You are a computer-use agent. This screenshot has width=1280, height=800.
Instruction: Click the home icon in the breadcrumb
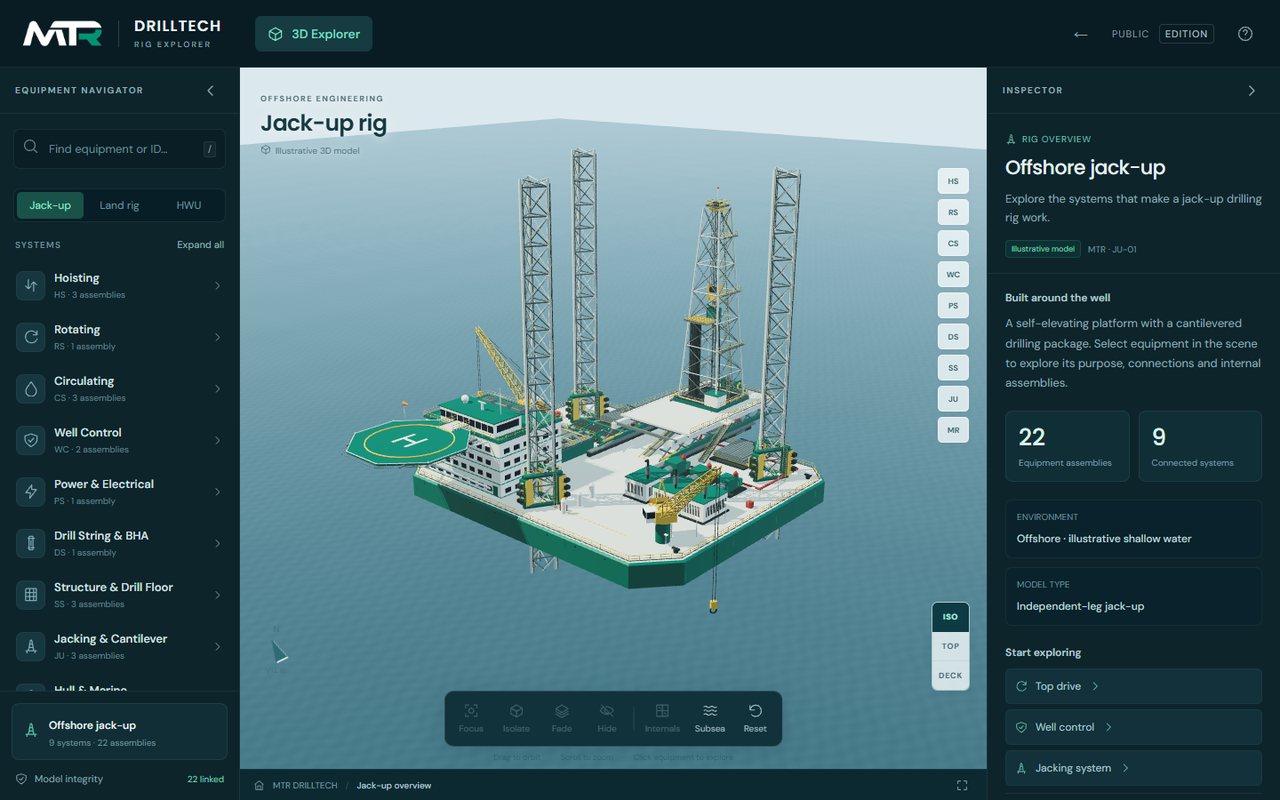pos(260,785)
